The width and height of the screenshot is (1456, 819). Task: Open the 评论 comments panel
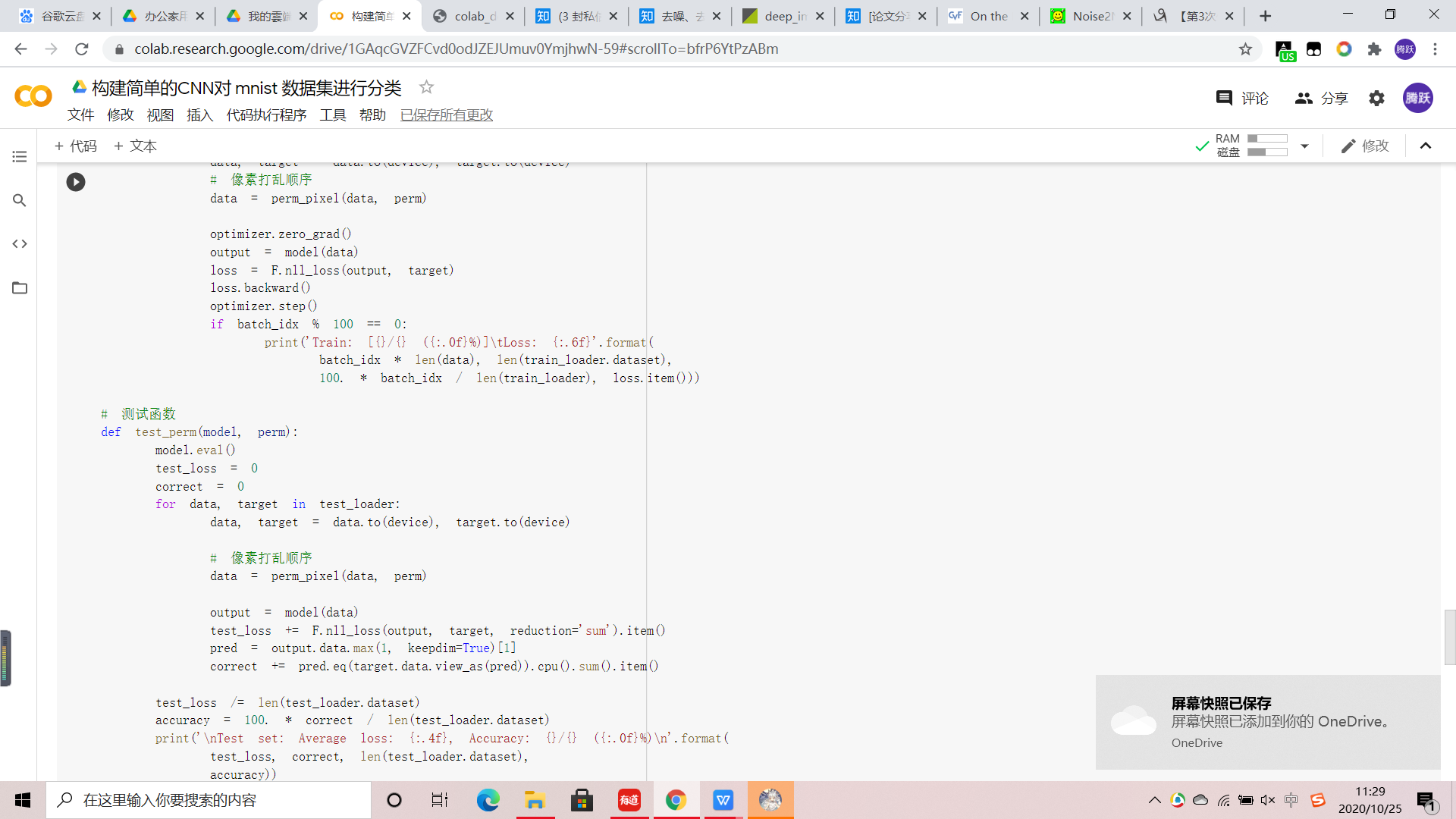[1242, 98]
